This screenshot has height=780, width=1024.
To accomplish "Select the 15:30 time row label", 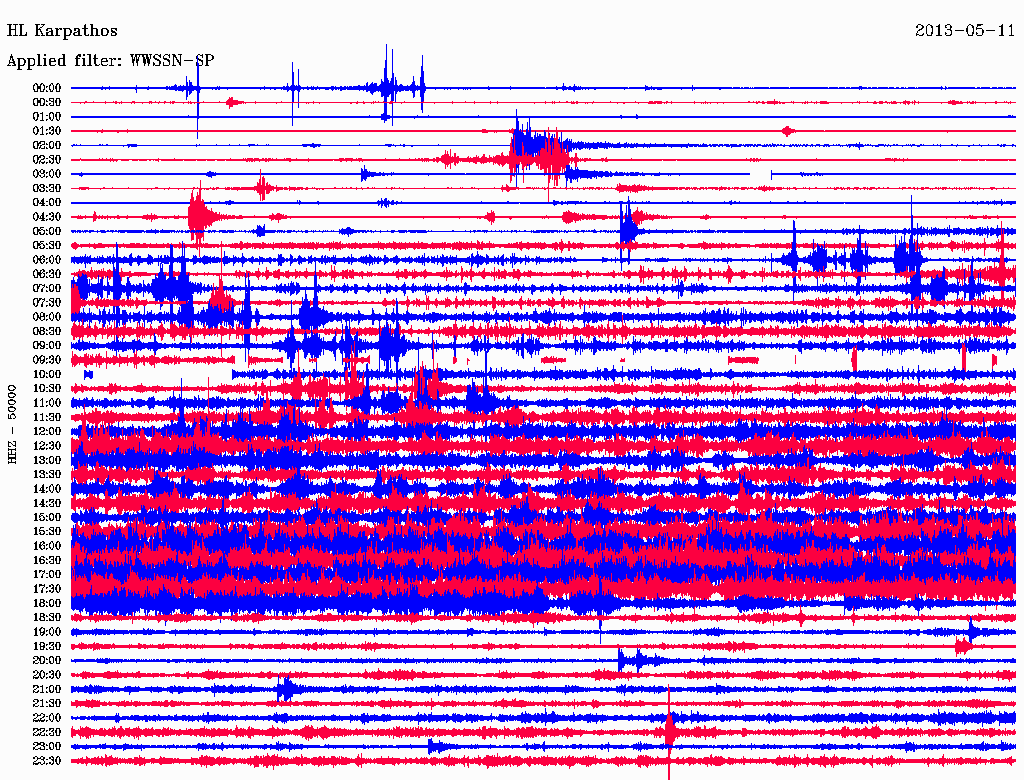I will coord(47,532).
